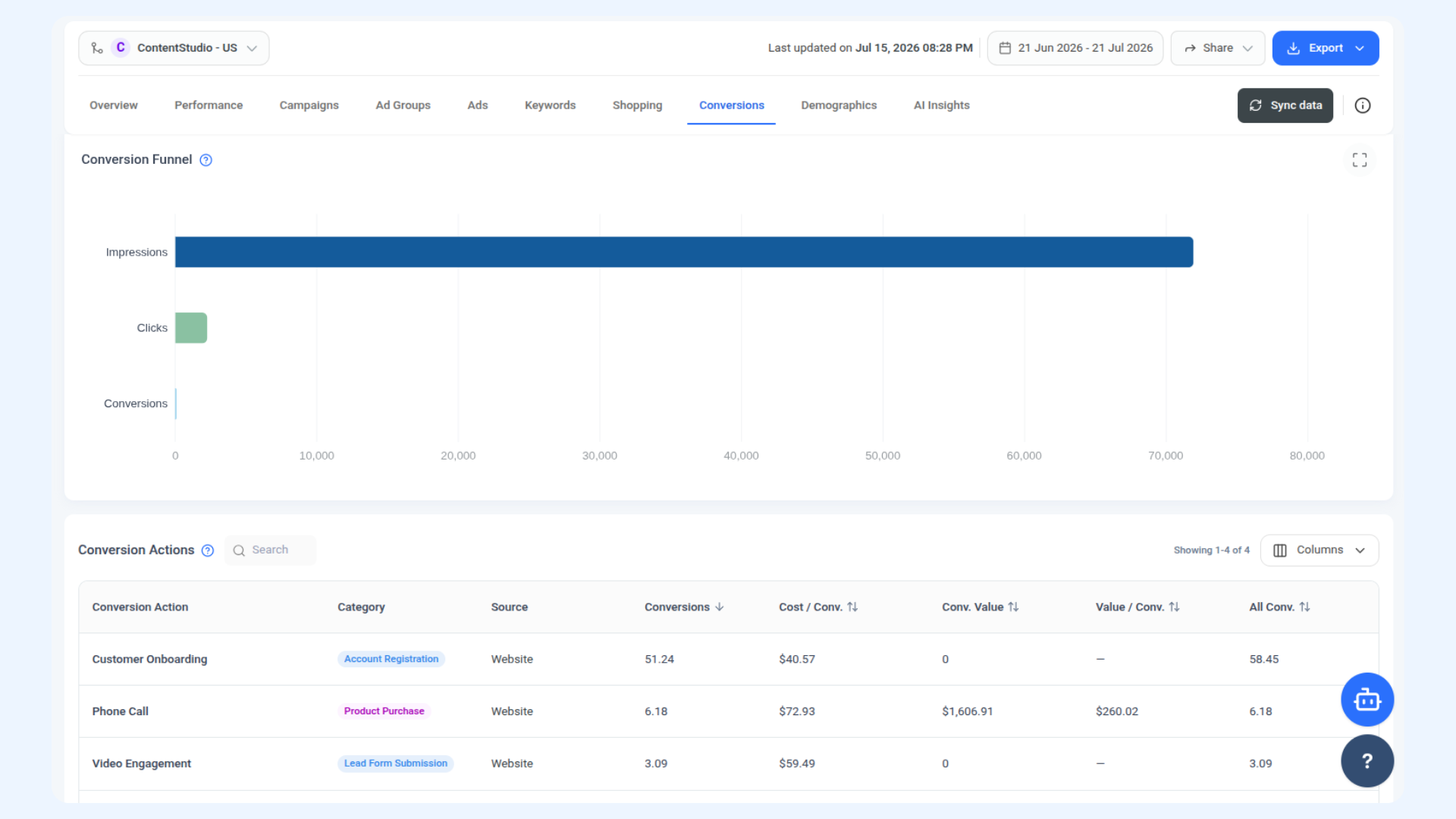Sort by Value / Conv. column
This screenshot has height=819, width=1456.
coord(1137,607)
